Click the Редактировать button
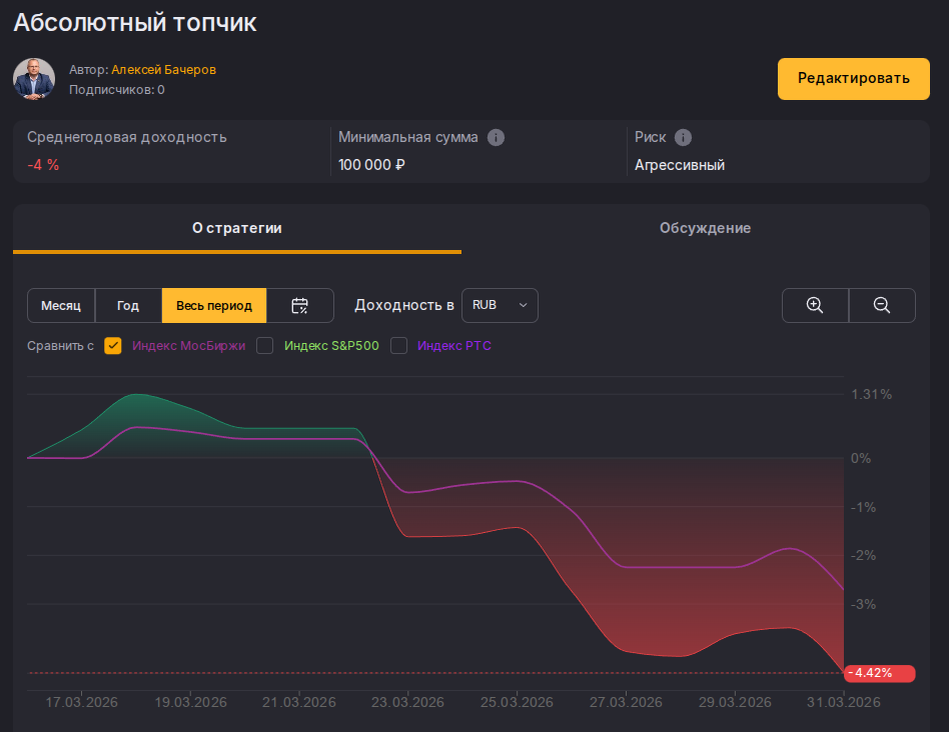 tap(853, 79)
